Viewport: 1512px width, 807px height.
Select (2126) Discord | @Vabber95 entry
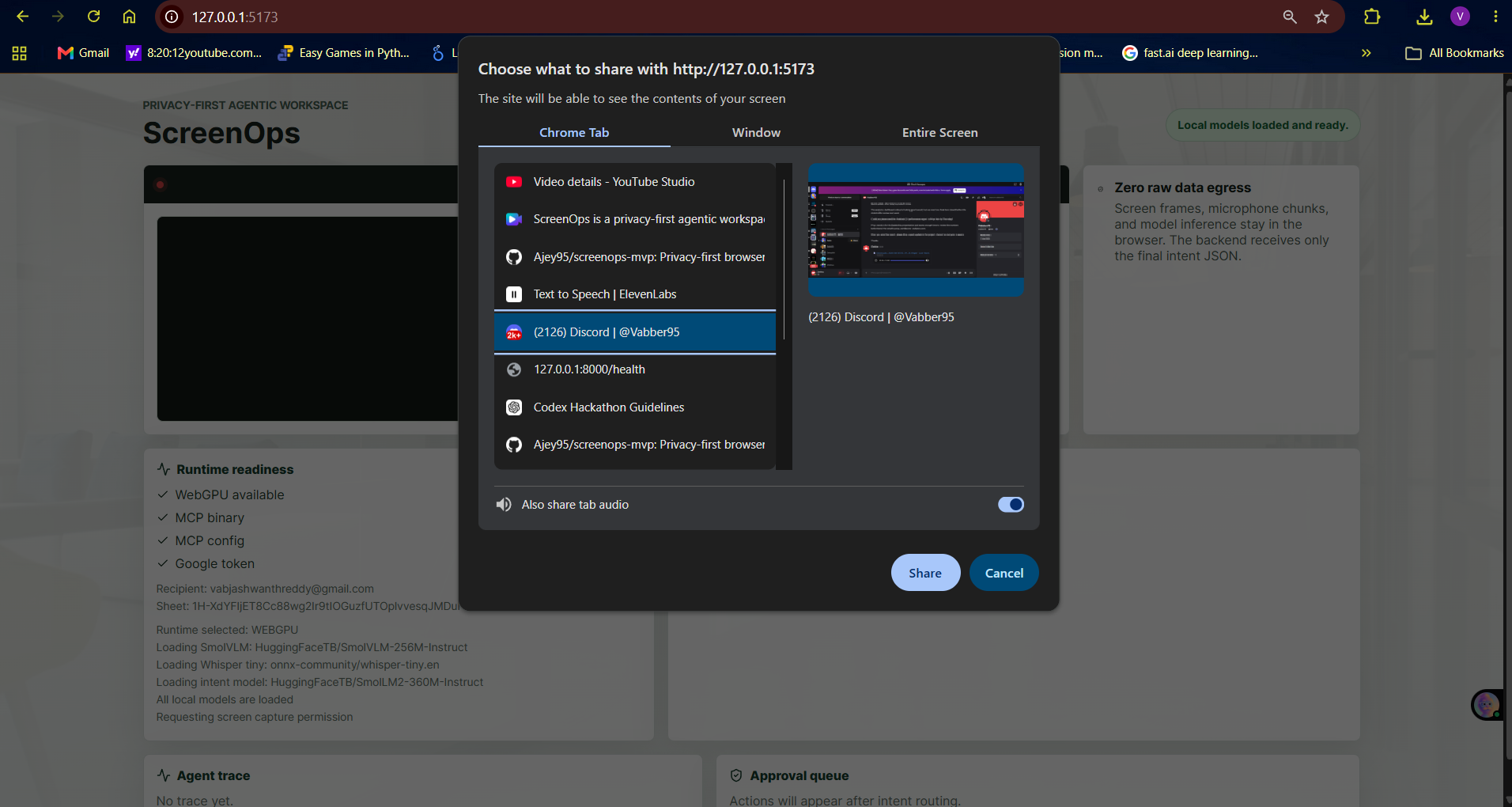634,332
